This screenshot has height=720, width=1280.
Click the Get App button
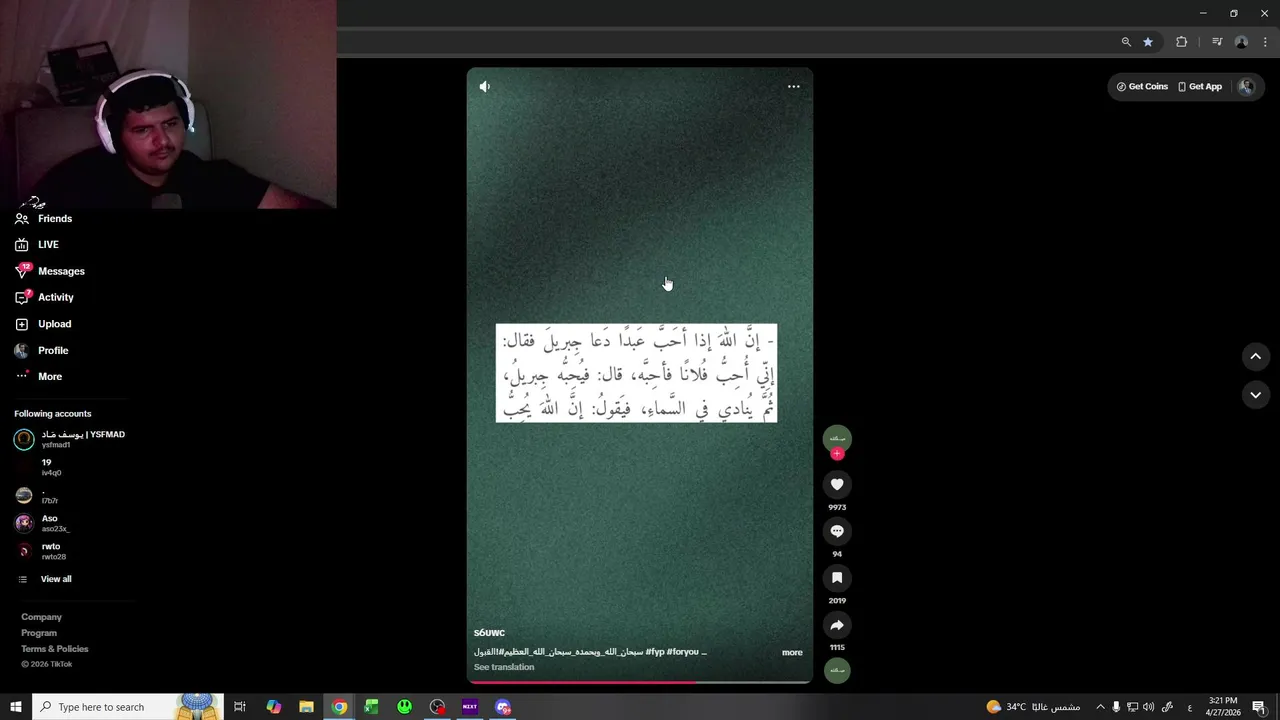pyautogui.click(x=1200, y=87)
